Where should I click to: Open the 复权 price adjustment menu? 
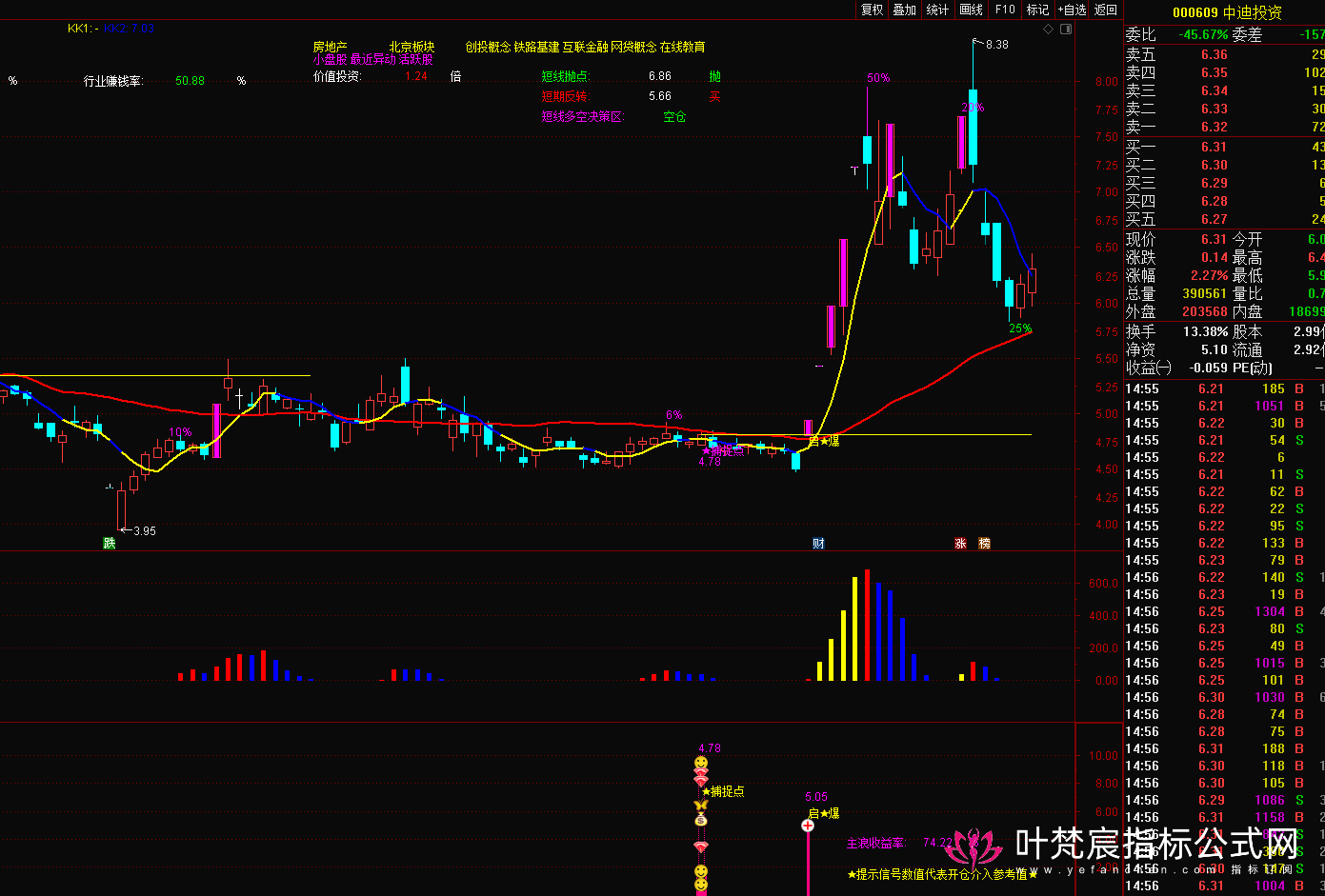[872, 10]
